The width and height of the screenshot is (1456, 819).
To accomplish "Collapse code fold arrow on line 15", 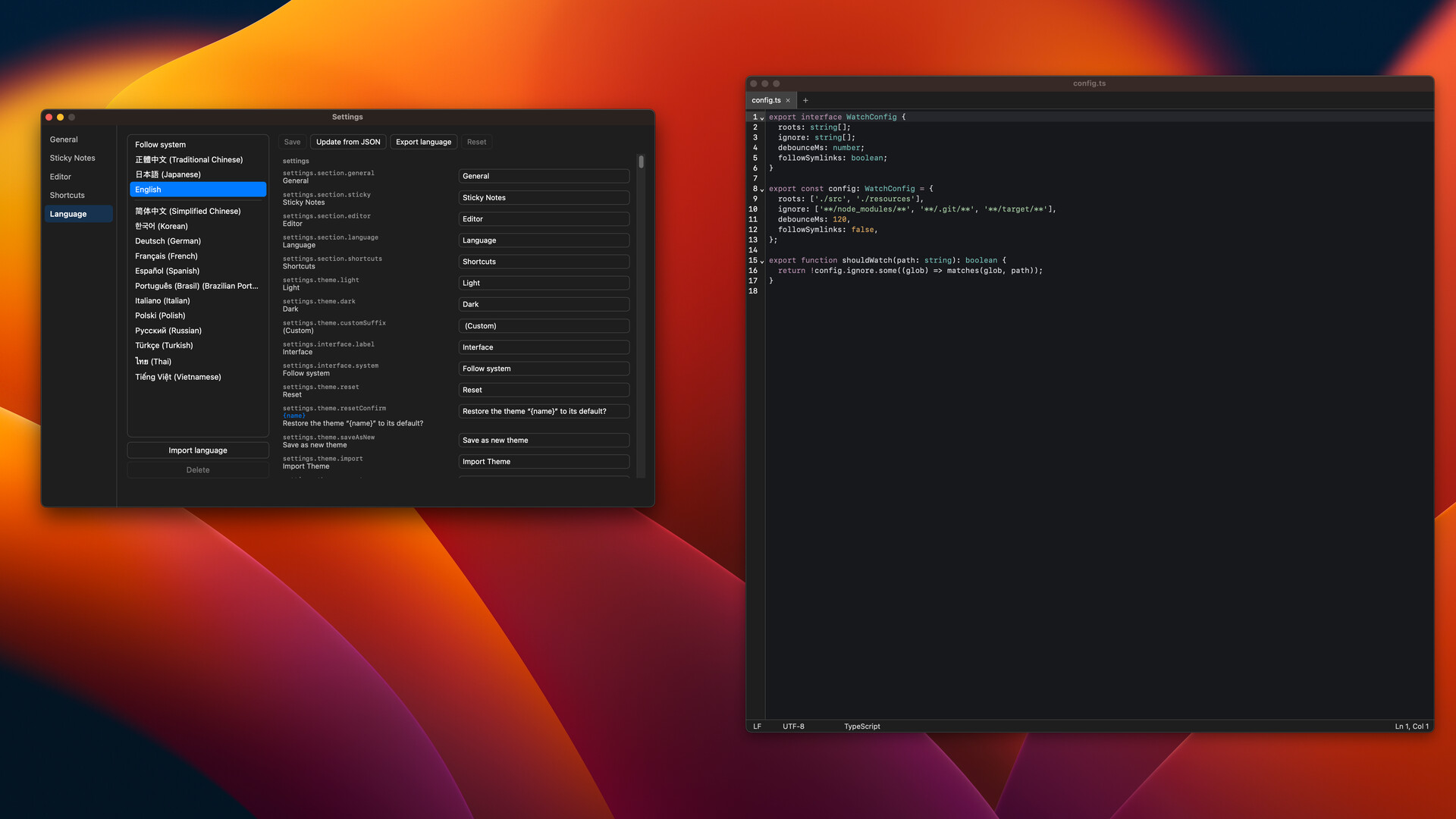I will coord(762,261).
